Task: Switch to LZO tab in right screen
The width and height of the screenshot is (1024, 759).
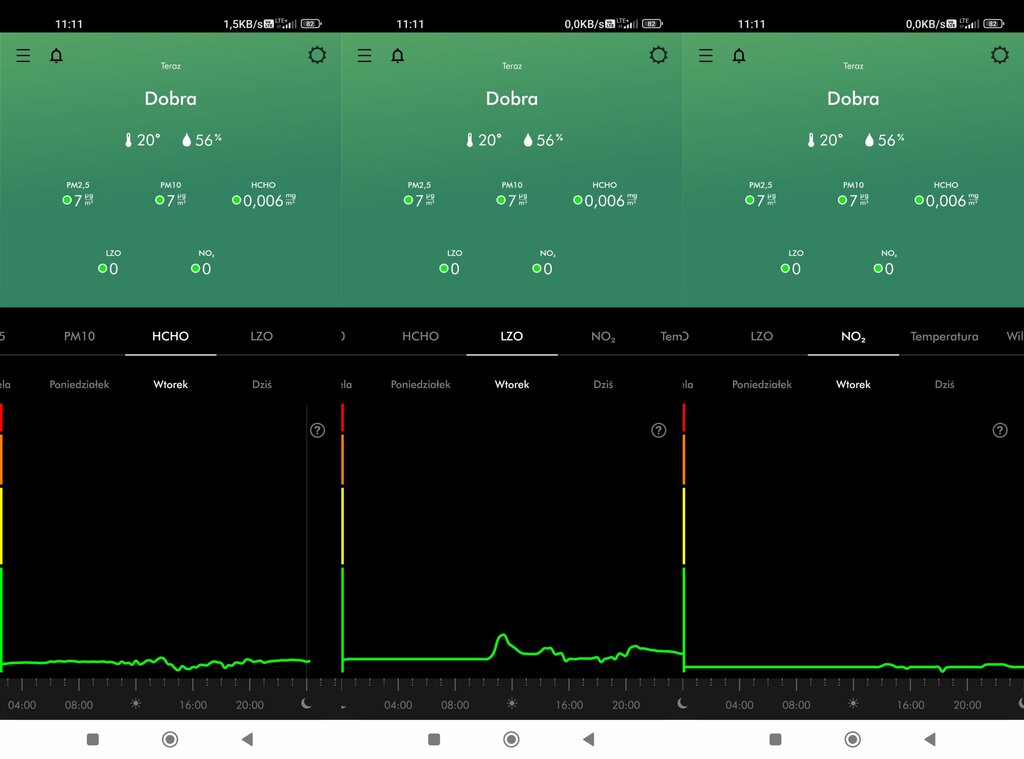Action: 761,336
